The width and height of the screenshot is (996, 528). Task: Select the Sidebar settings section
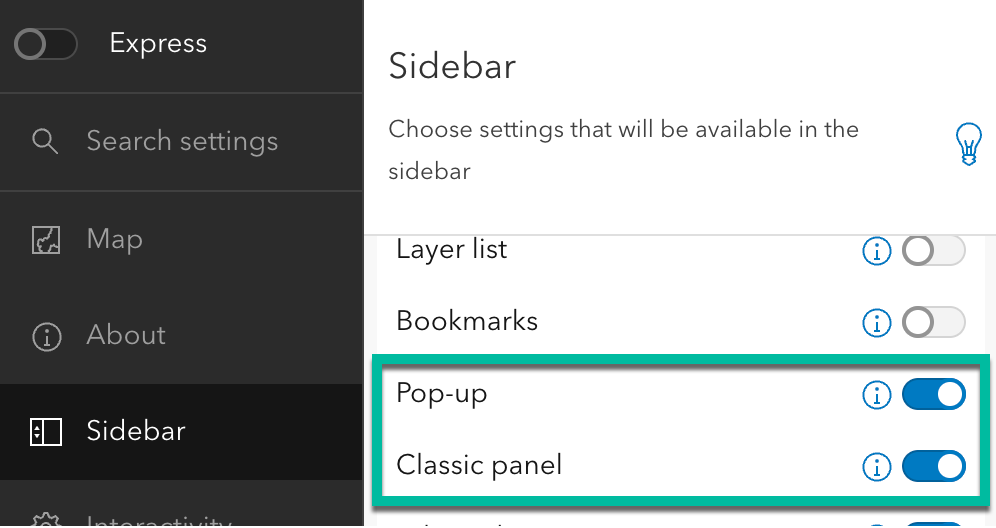(136, 432)
